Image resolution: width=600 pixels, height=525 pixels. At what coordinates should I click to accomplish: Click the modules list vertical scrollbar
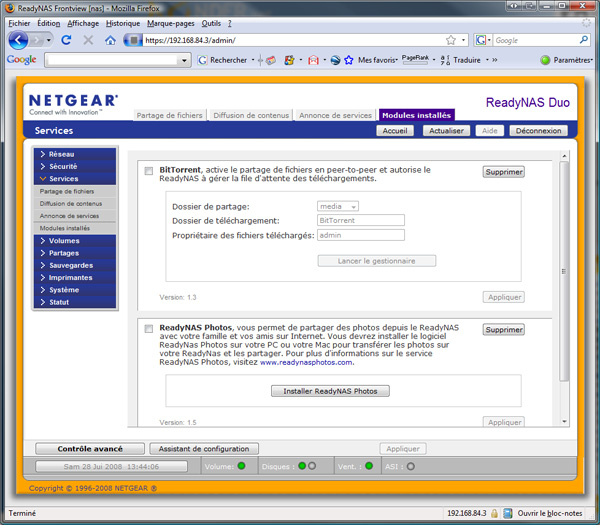[x=564, y=271]
